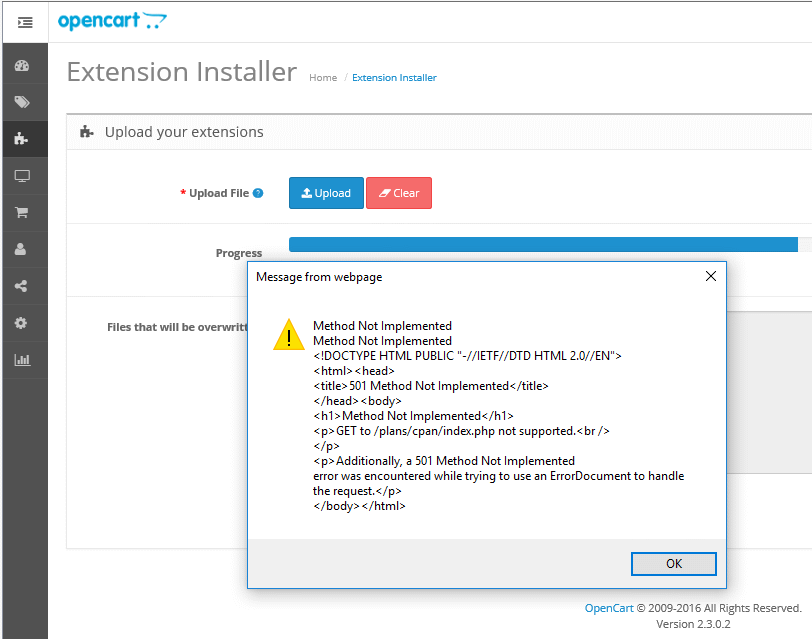Click the Upload File help question icon
This screenshot has width=812, height=639.
(258, 193)
